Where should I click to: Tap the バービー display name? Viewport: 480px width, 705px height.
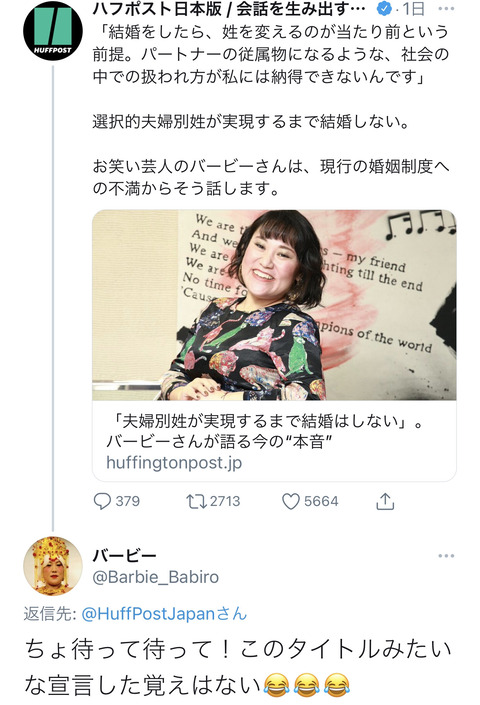point(124,556)
